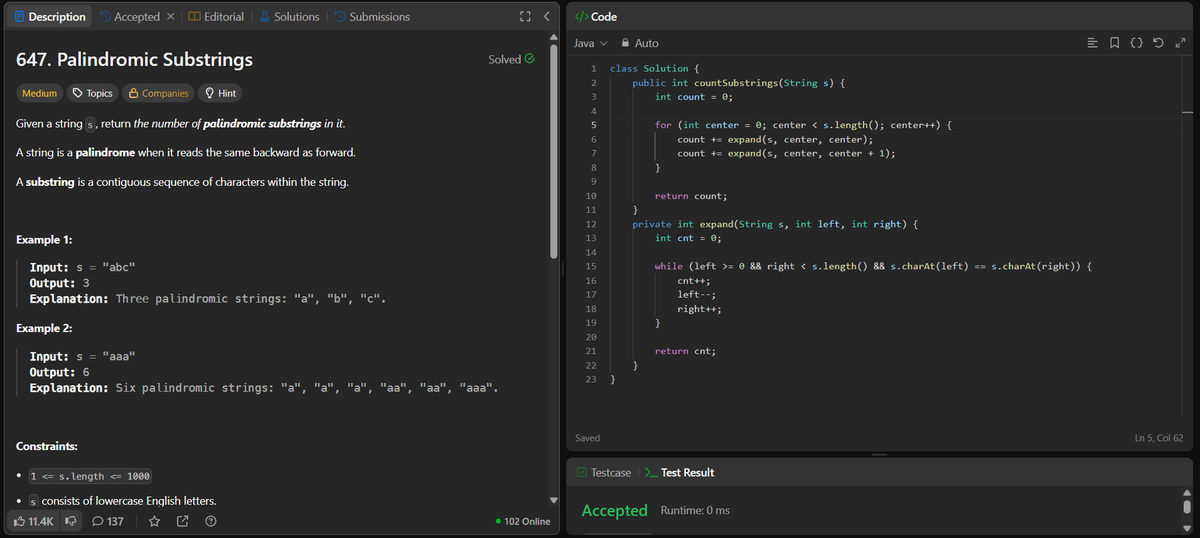1200x538 pixels.
Task: Click the description scrollbar down arrow
Action: pos(553,500)
